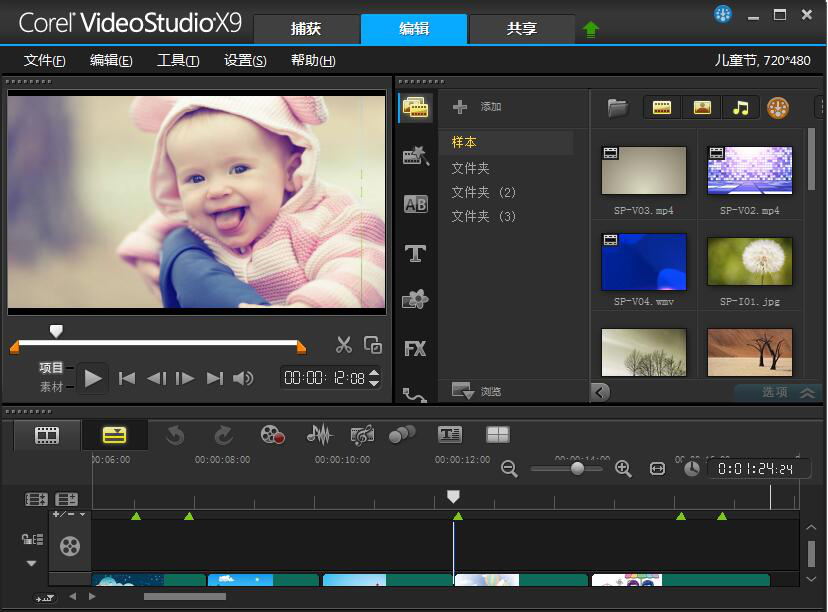
Task: Toggle photo files display in library
Action: tap(702, 108)
